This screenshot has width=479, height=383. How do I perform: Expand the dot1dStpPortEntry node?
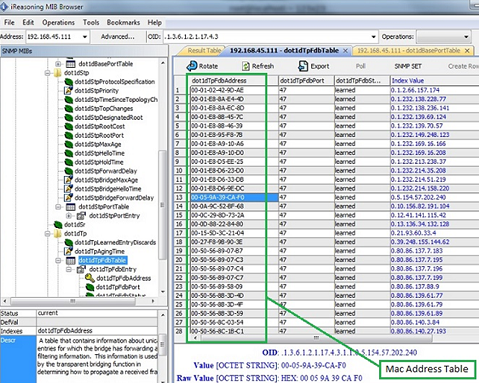[69, 216]
